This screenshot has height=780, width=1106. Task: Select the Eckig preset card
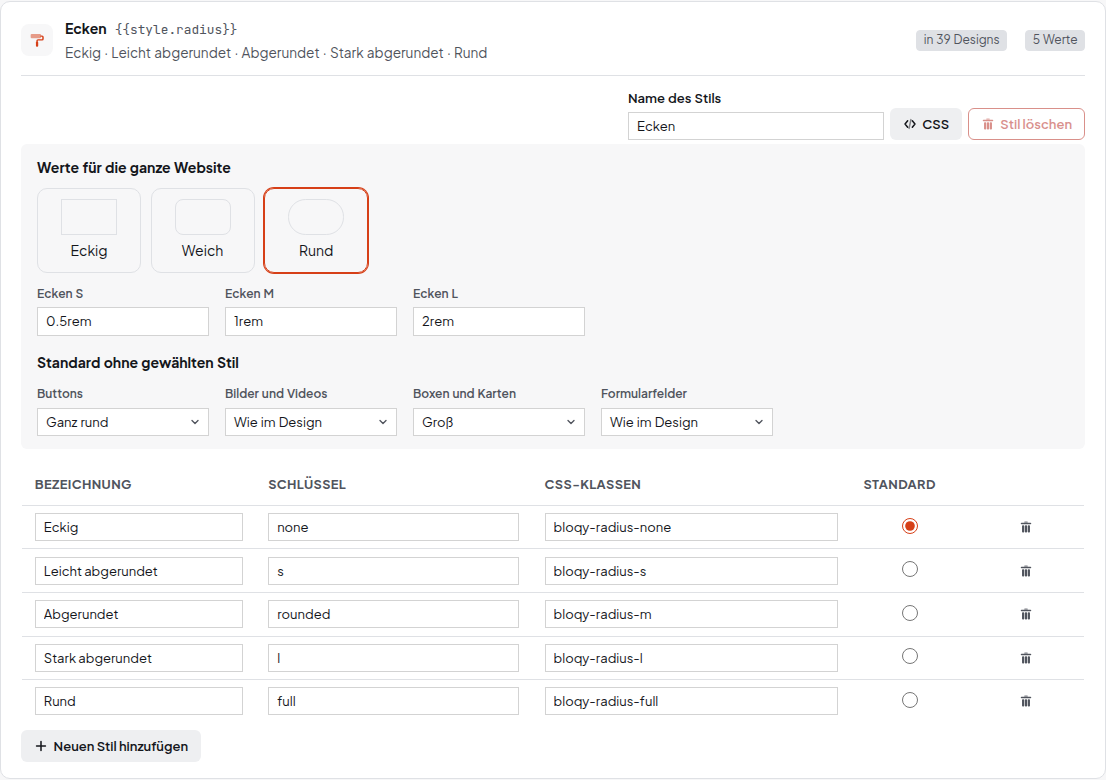[89, 230]
